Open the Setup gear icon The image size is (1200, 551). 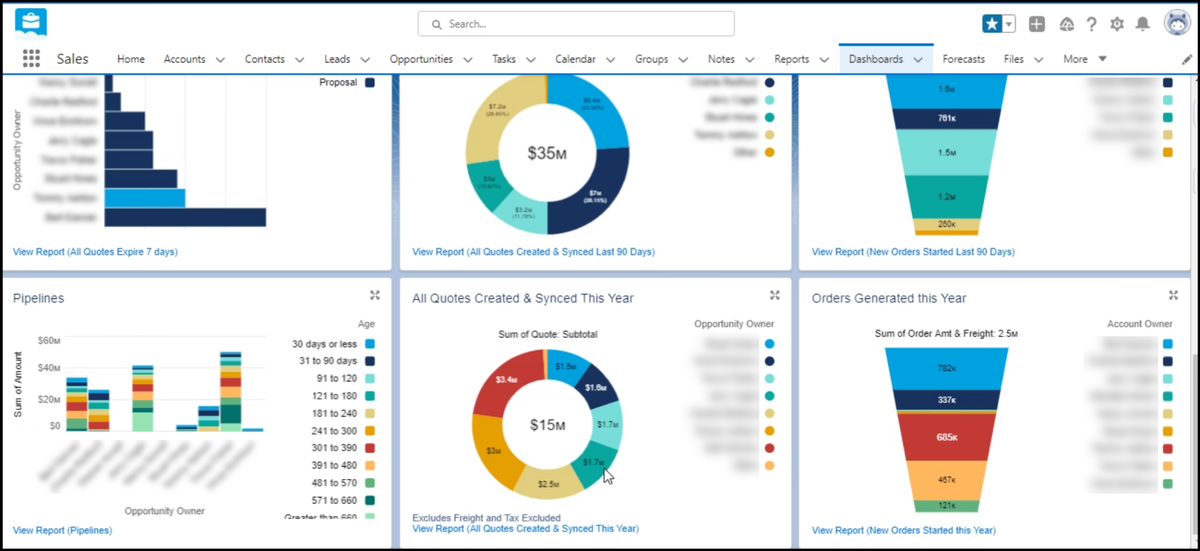click(x=1117, y=24)
